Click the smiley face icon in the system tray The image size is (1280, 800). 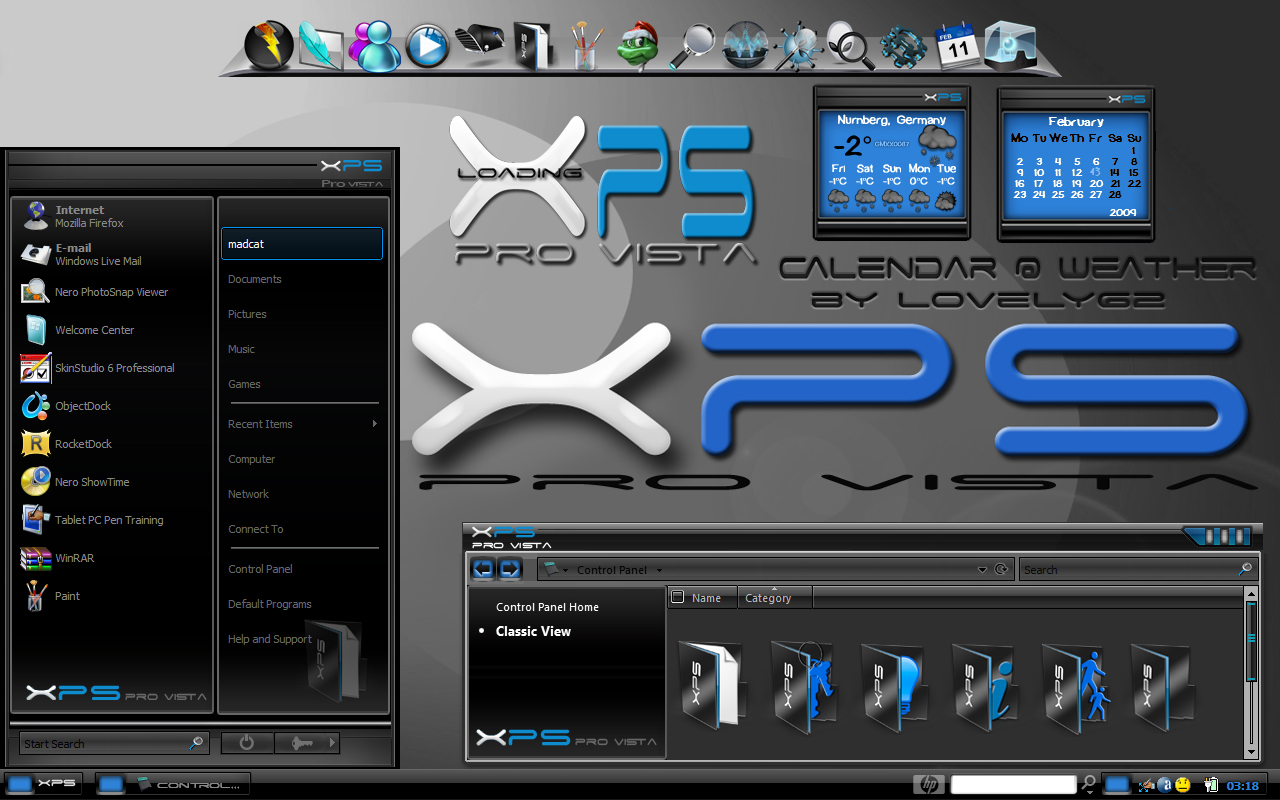click(1181, 784)
